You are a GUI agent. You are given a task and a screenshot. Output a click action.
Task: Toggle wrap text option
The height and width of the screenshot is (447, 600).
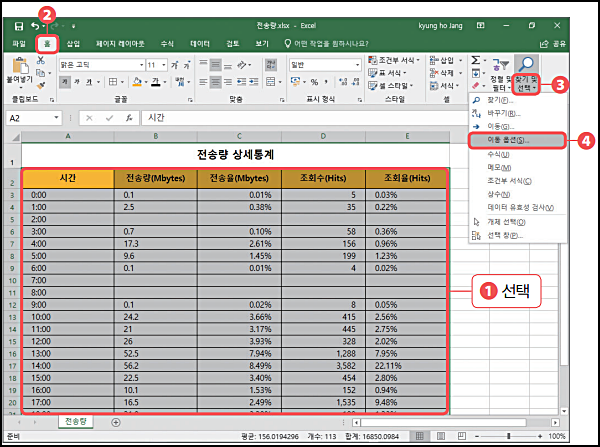point(271,65)
